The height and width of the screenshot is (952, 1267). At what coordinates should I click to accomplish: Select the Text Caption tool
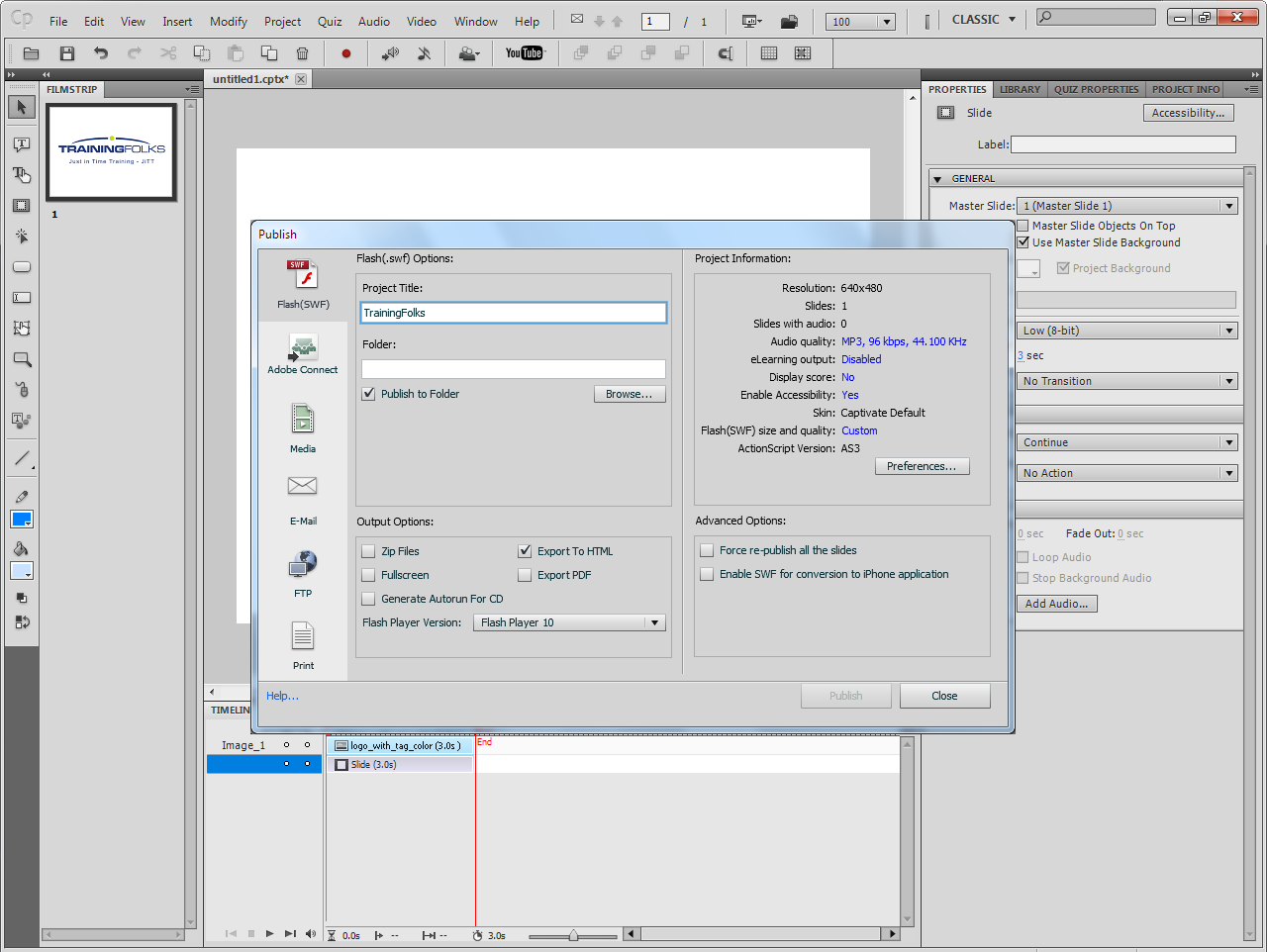coord(21,144)
